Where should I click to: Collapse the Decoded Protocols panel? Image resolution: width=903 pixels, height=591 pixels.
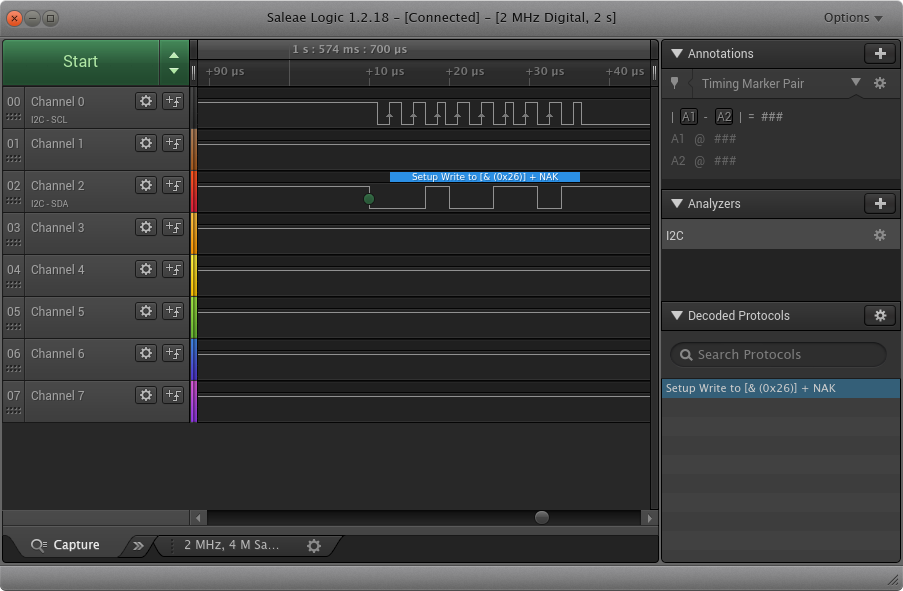click(x=677, y=316)
